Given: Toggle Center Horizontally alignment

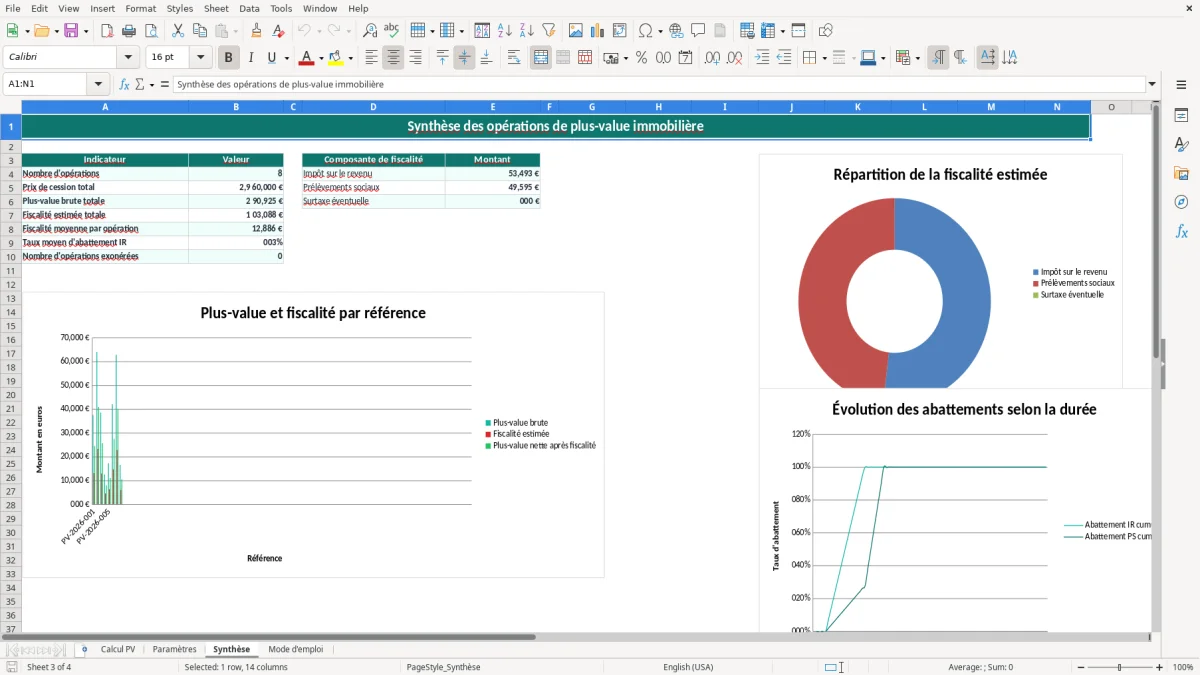Looking at the screenshot, I should click(393, 57).
